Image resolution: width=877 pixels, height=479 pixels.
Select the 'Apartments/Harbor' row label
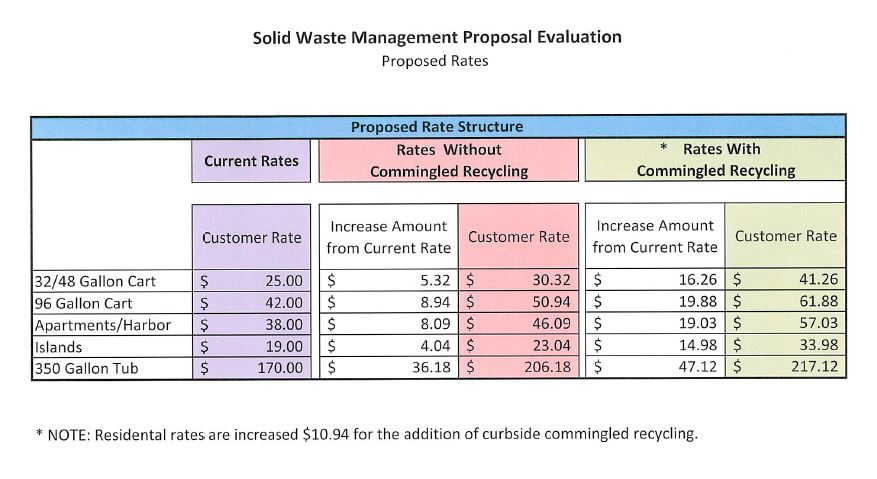103,325
